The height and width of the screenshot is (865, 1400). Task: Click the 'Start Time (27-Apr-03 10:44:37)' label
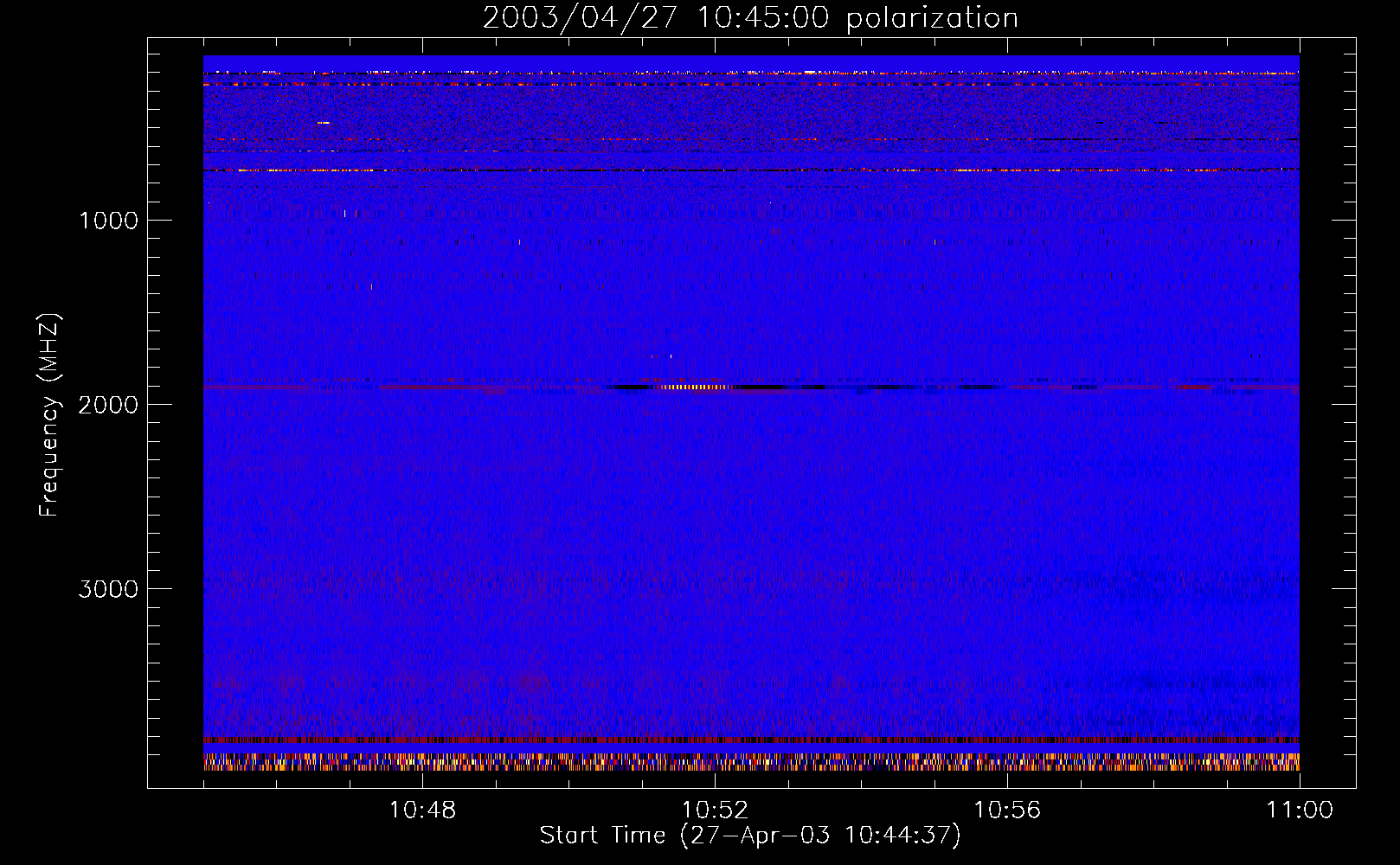pos(750,836)
